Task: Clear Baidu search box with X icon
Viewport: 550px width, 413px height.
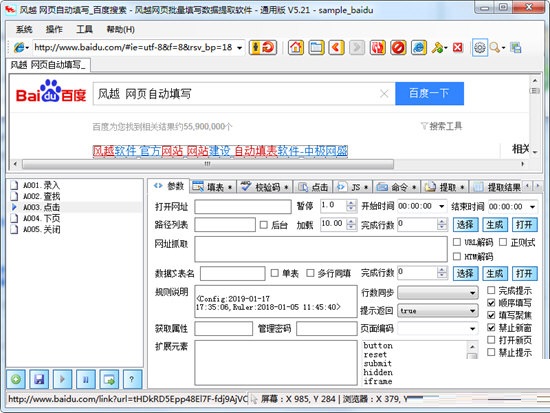Action: pos(384,94)
